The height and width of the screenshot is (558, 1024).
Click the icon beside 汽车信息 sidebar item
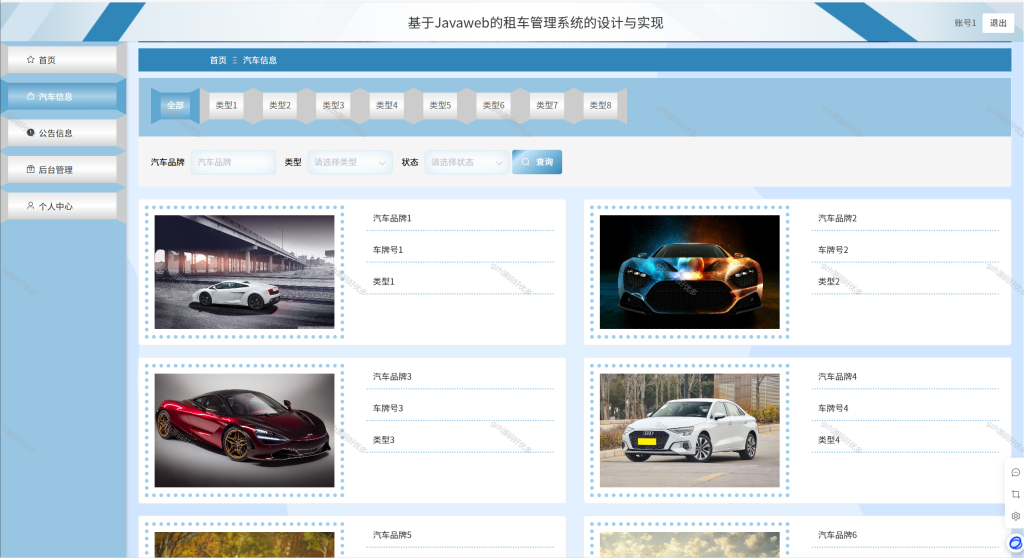coord(30,96)
